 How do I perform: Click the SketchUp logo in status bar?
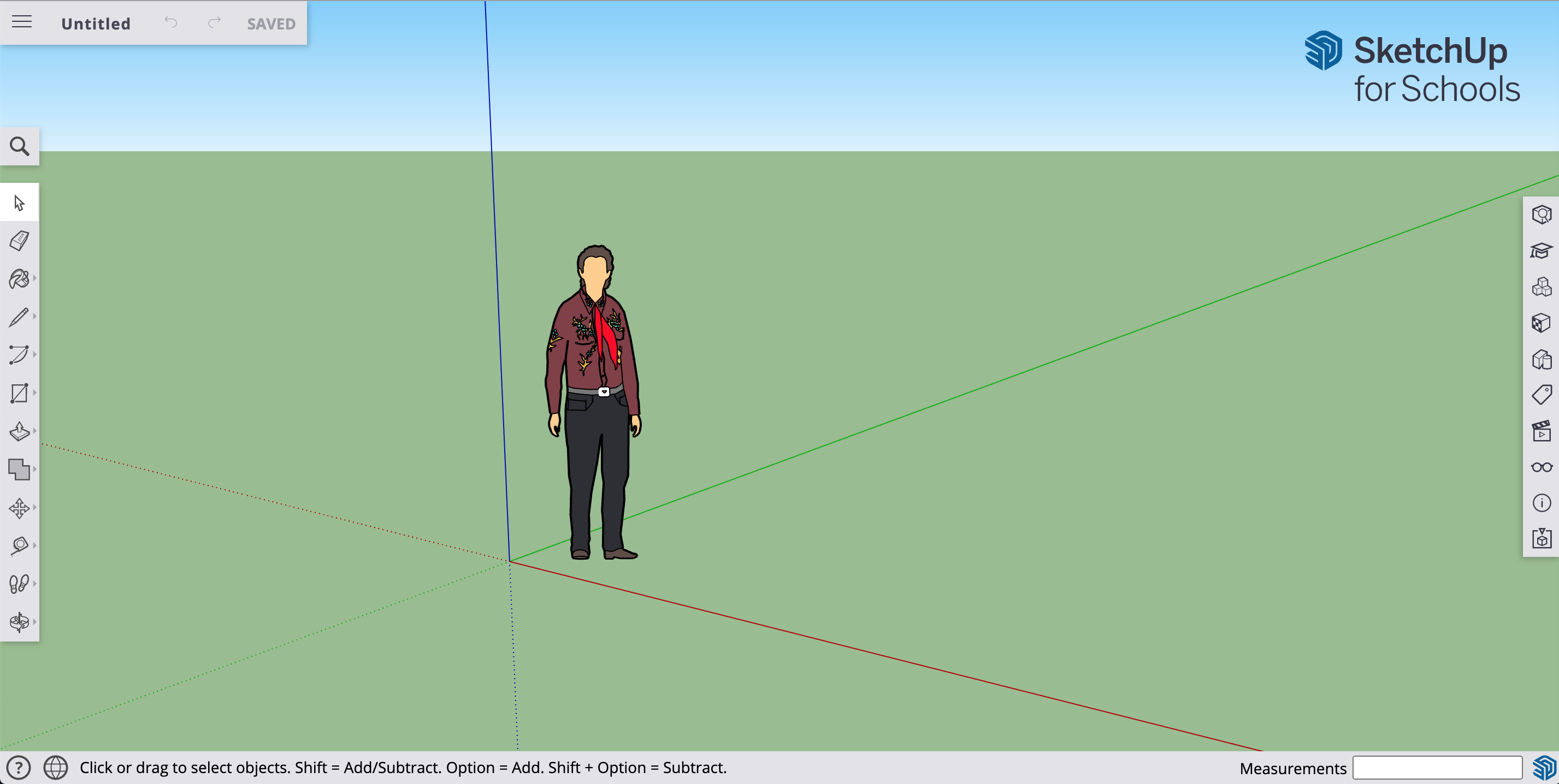tap(1544, 768)
